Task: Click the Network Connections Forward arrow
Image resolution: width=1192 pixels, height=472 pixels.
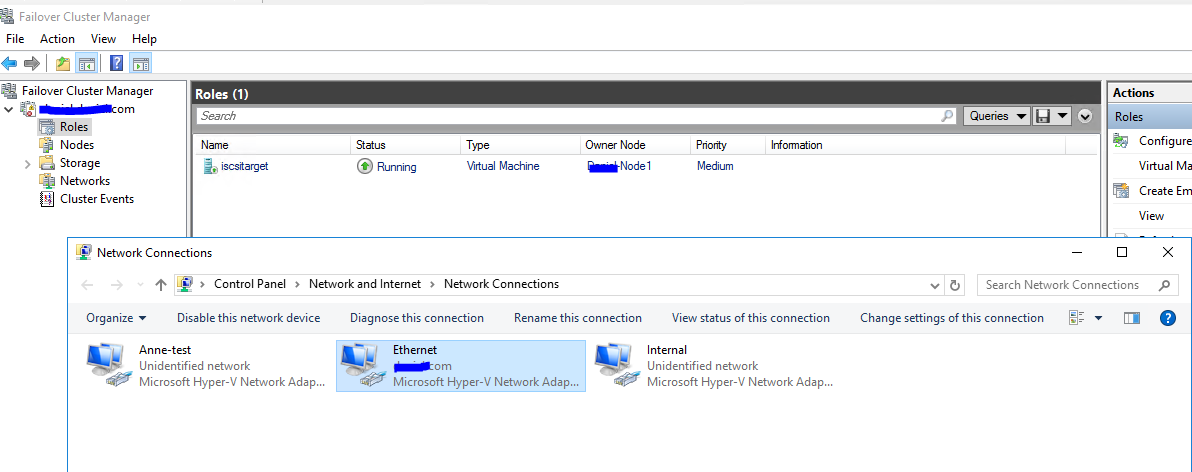Action: pos(116,284)
